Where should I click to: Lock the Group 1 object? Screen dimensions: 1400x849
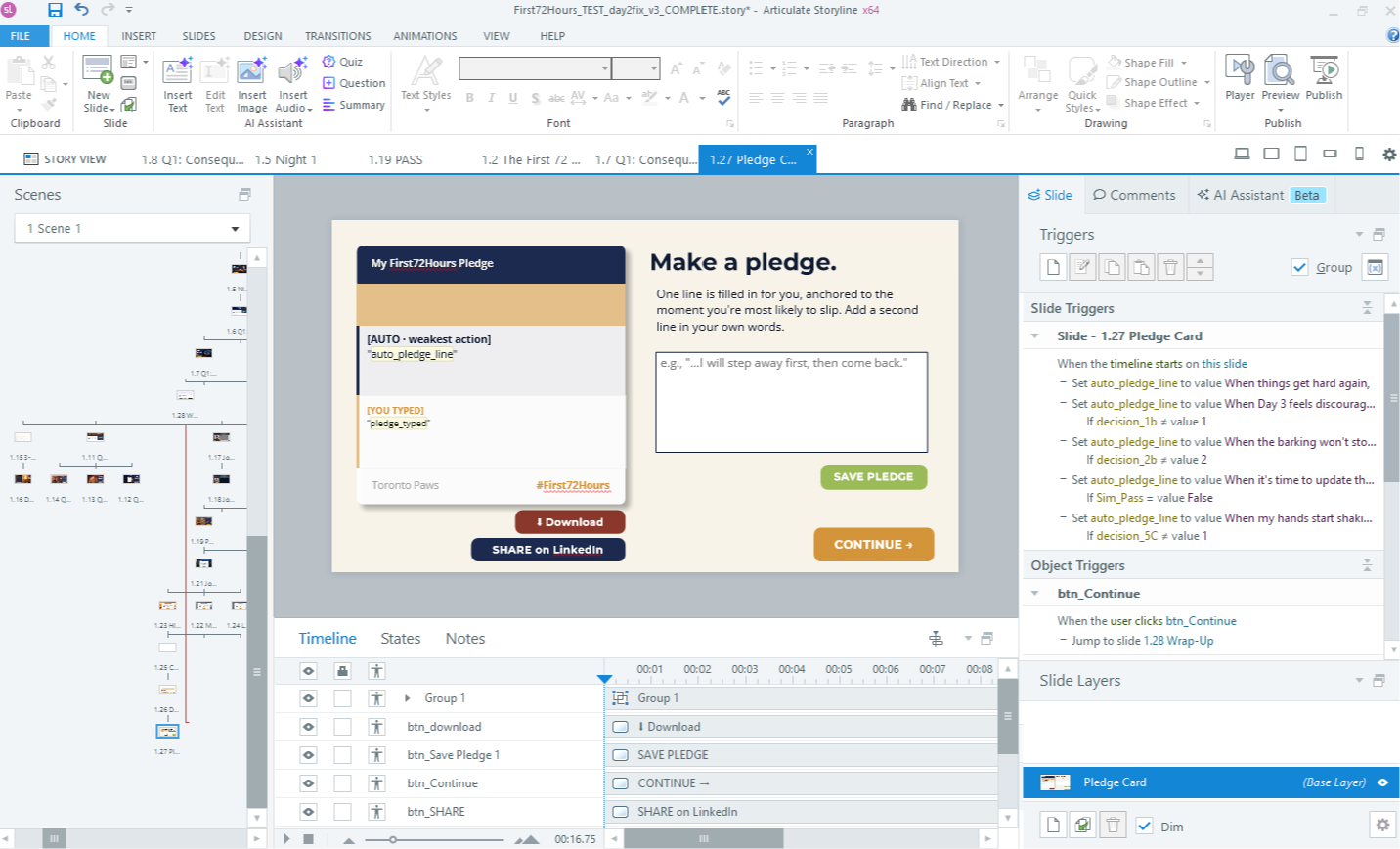coord(342,698)
